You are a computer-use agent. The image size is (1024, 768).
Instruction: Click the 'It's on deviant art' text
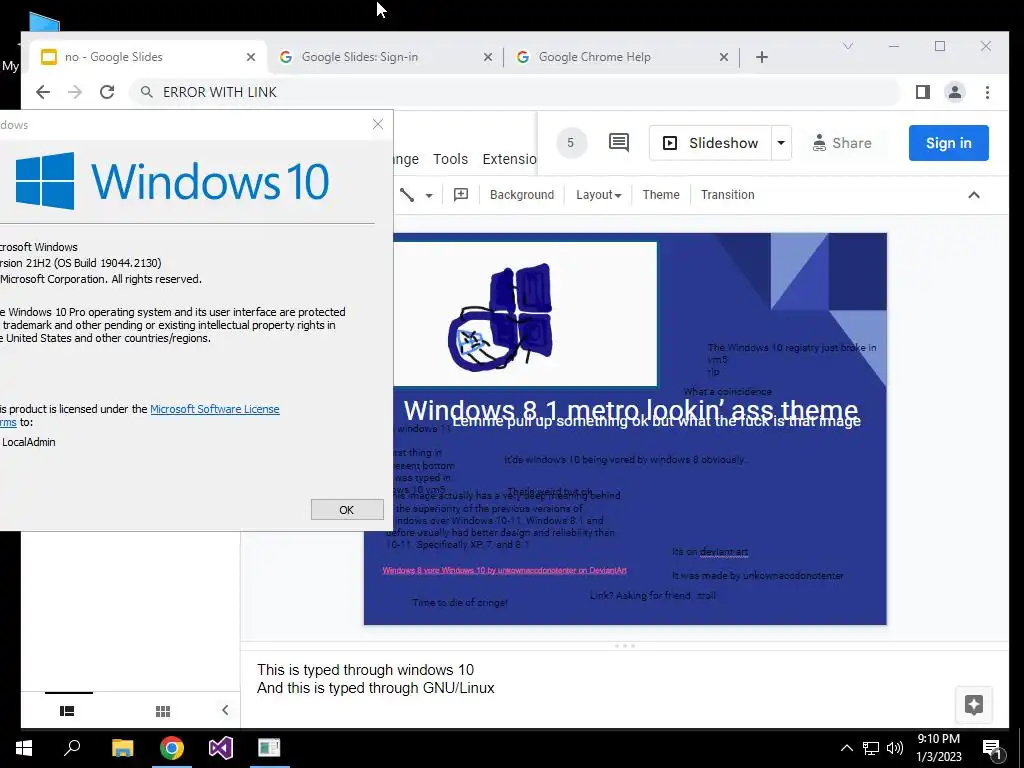710,552
